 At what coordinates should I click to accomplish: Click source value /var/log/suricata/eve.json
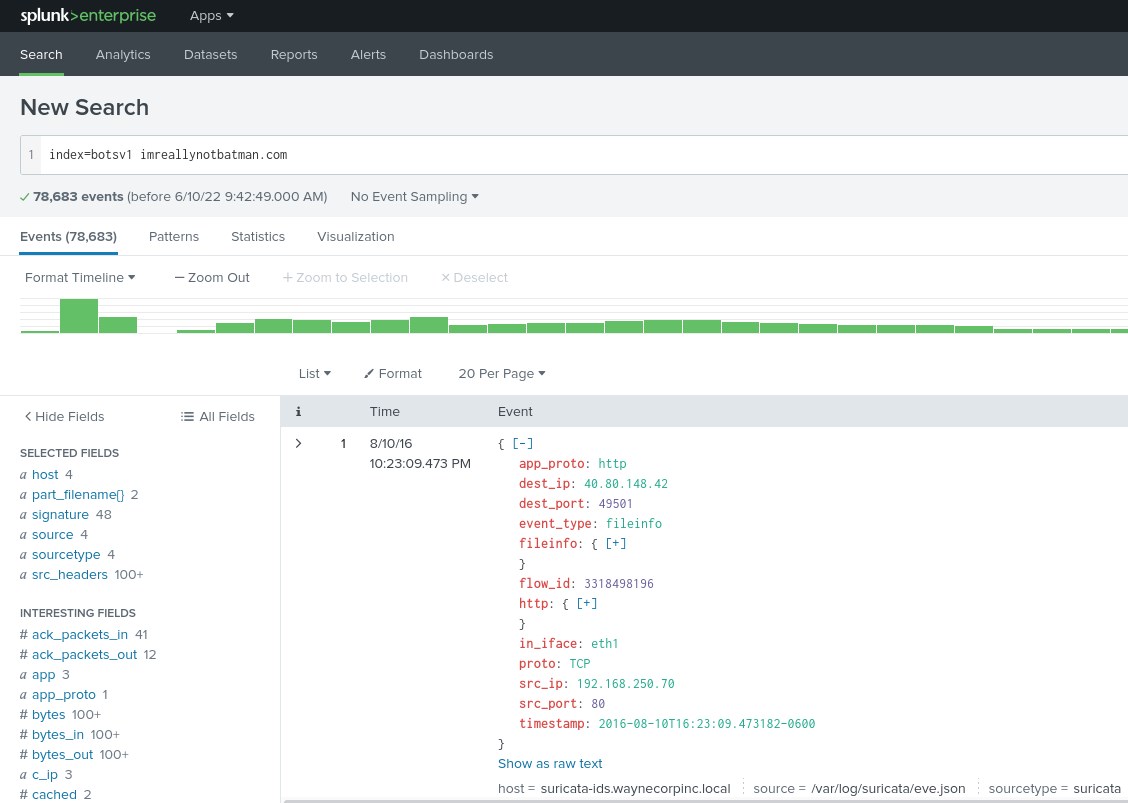[x=888, y=789]
